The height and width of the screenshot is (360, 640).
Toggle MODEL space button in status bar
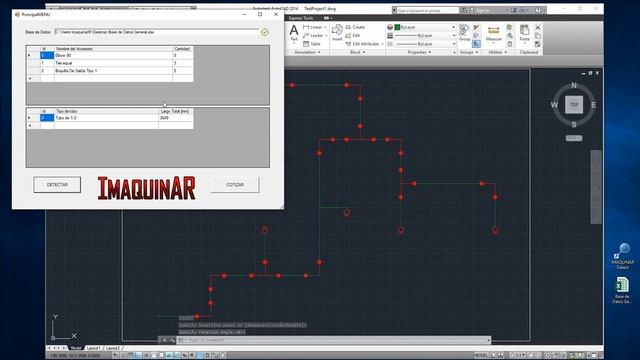coord(481,356)
